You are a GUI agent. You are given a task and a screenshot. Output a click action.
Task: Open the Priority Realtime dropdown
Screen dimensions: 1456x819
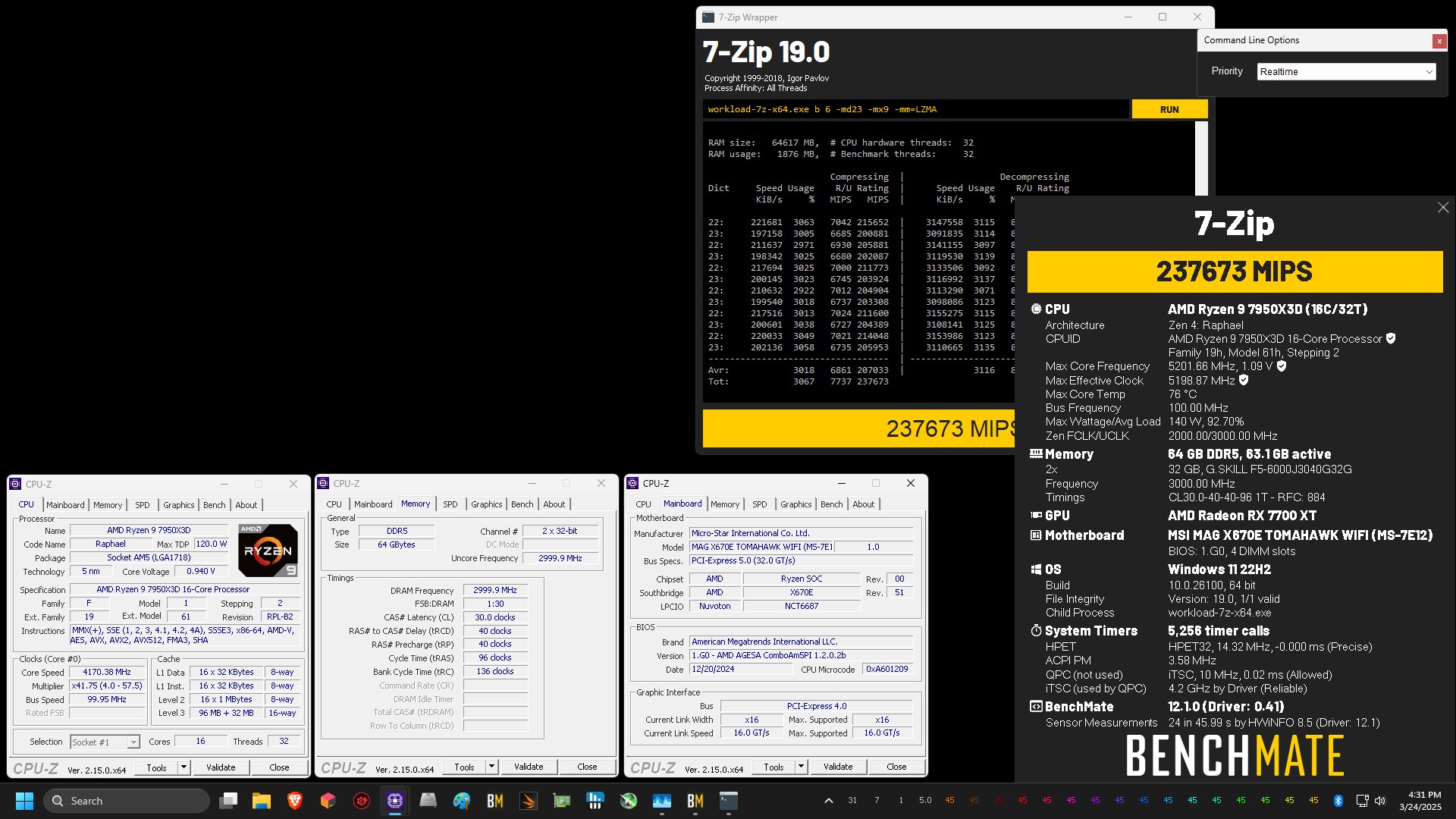[x=1346, y=71]
